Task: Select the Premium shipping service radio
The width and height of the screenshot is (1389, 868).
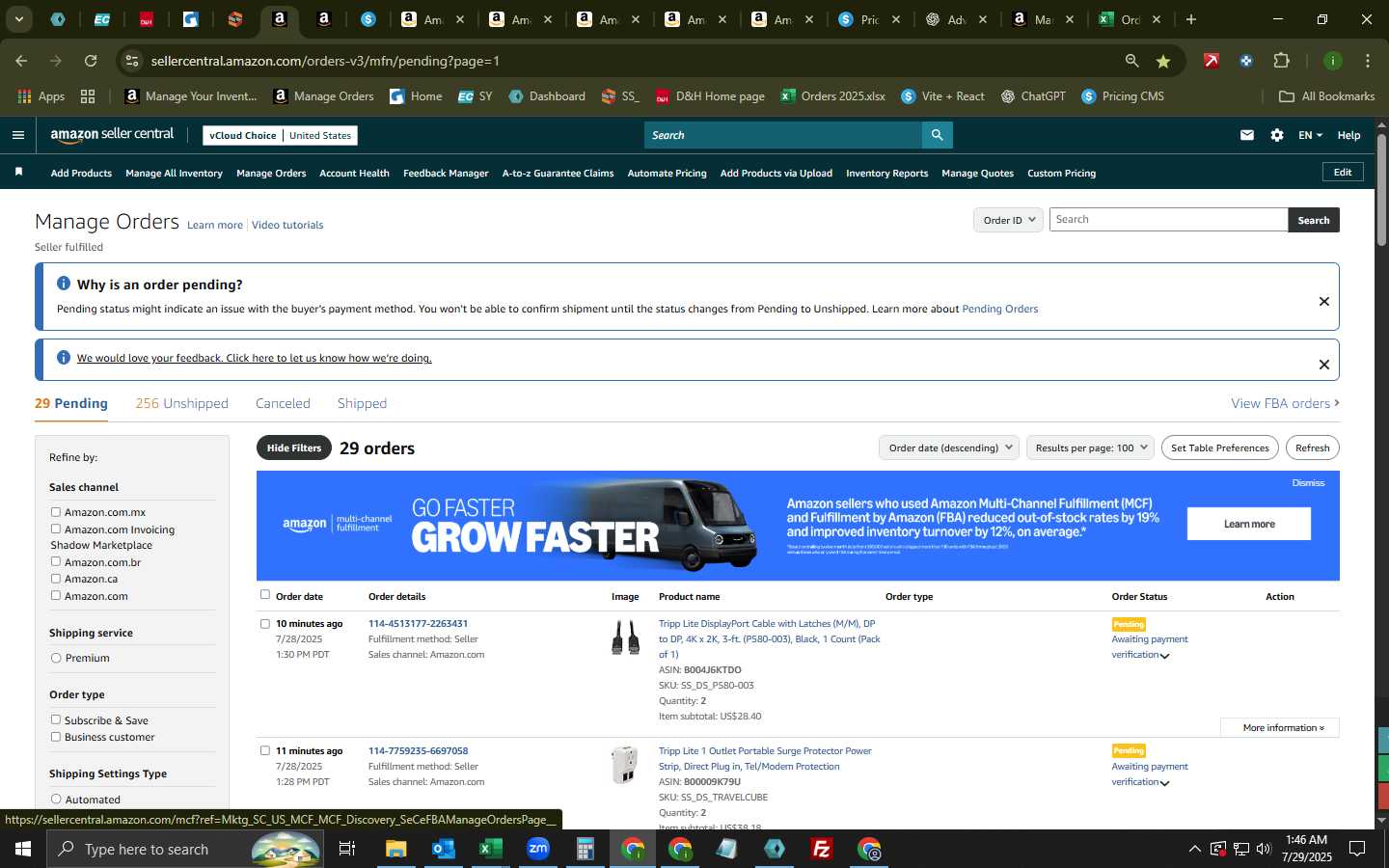Action: [56, 658]
